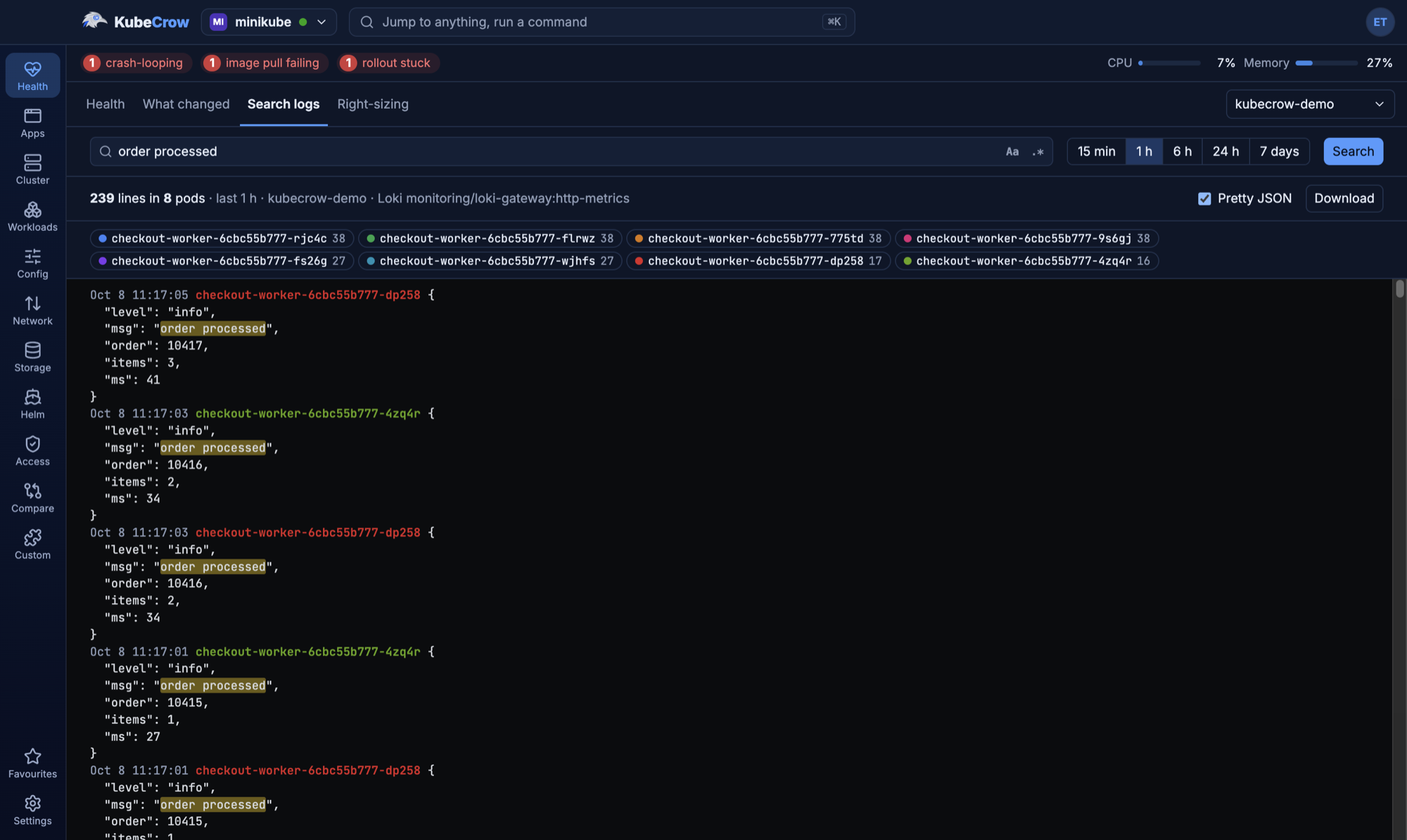Open Favourites in the sidebar
The height and width of the screenshot is (840, 1407).
tap(32, 763)
